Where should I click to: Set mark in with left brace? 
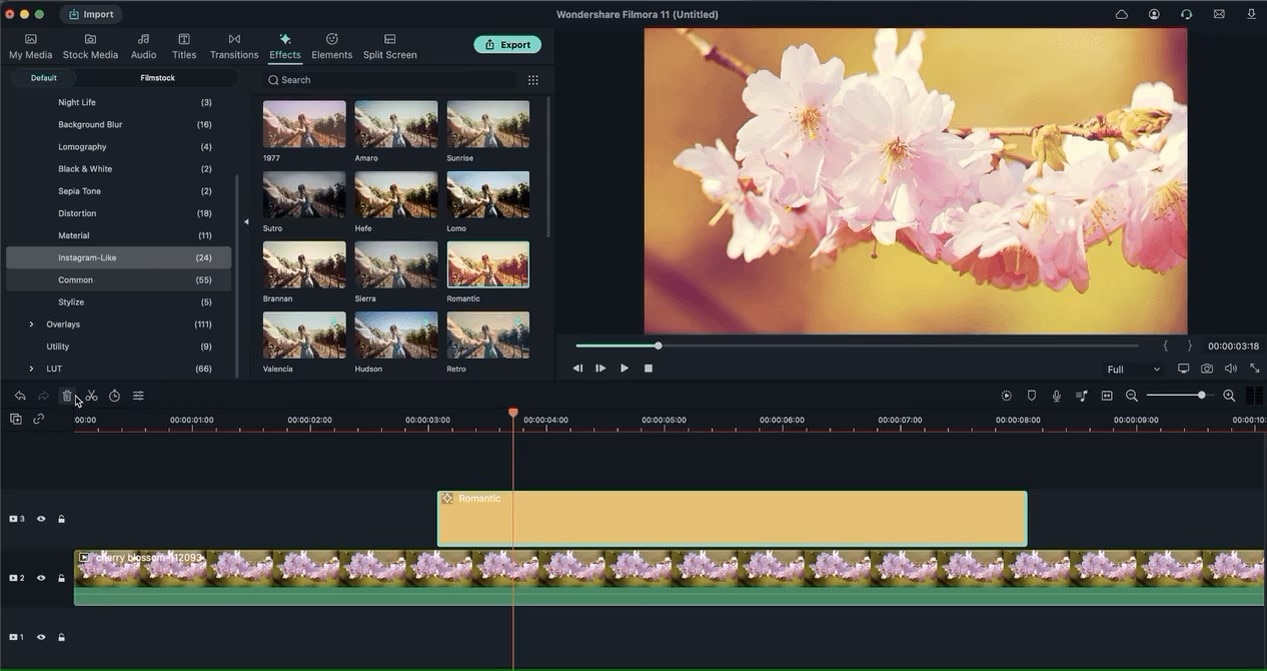pyautogui.click(x=1165, y=346)
